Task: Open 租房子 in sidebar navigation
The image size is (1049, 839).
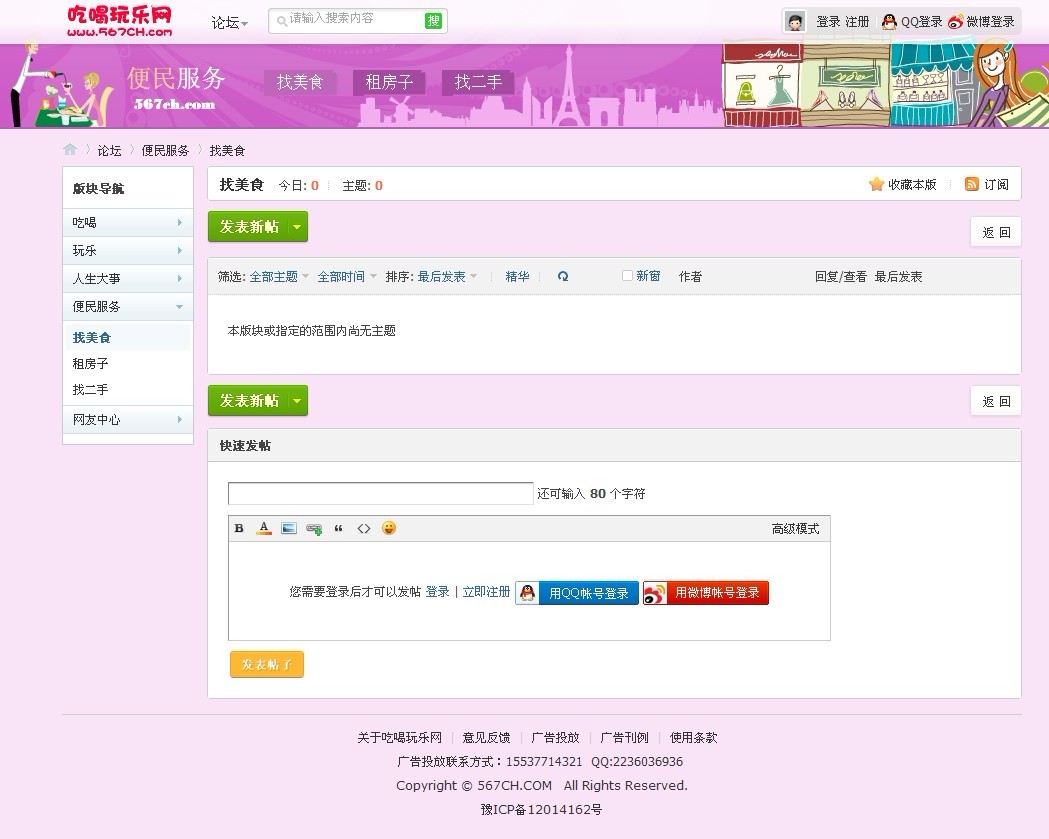Action: point(90,363)
